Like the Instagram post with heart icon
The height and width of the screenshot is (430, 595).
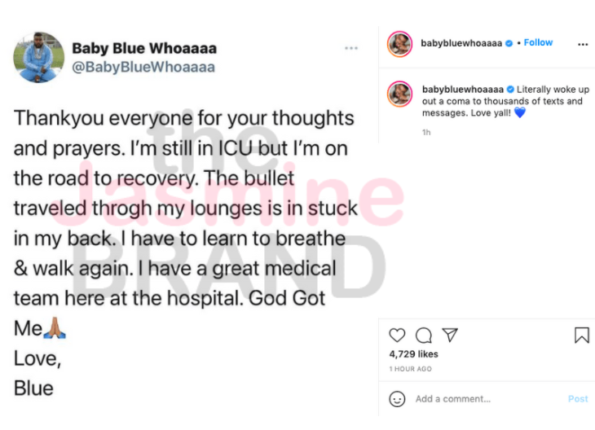click(397, 335)
